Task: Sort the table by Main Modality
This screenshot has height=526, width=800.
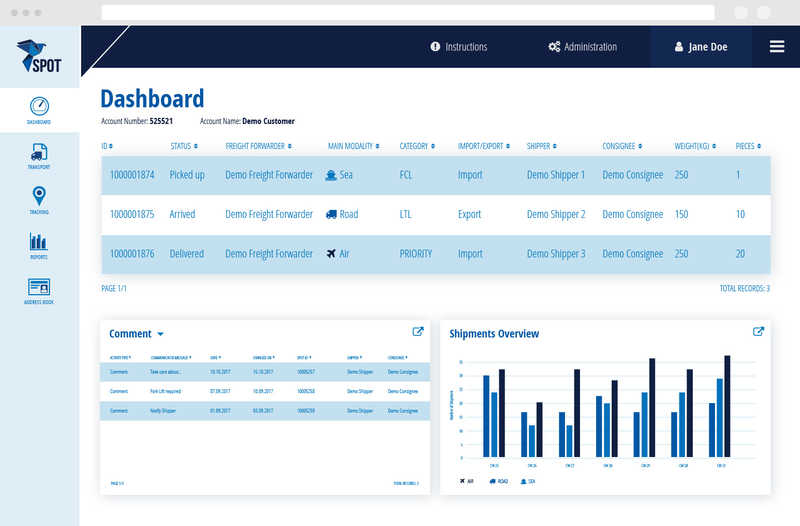Action: point(353,146)
